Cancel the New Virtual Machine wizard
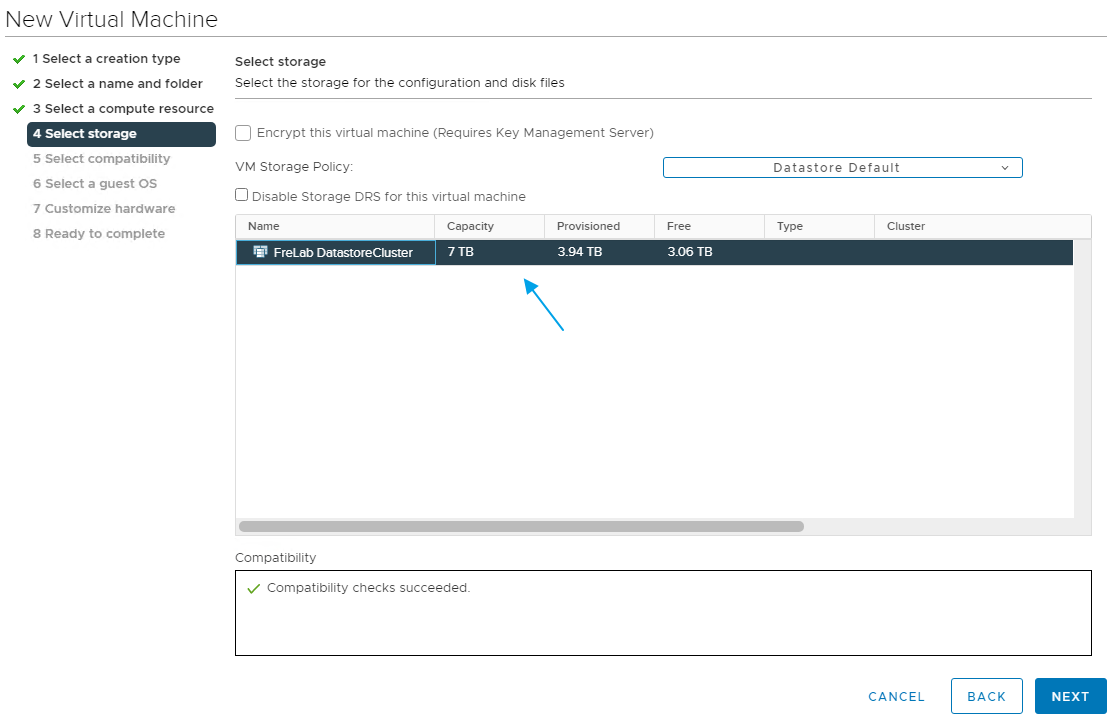This screenshot has height=722, width=1117. (896, 697)
